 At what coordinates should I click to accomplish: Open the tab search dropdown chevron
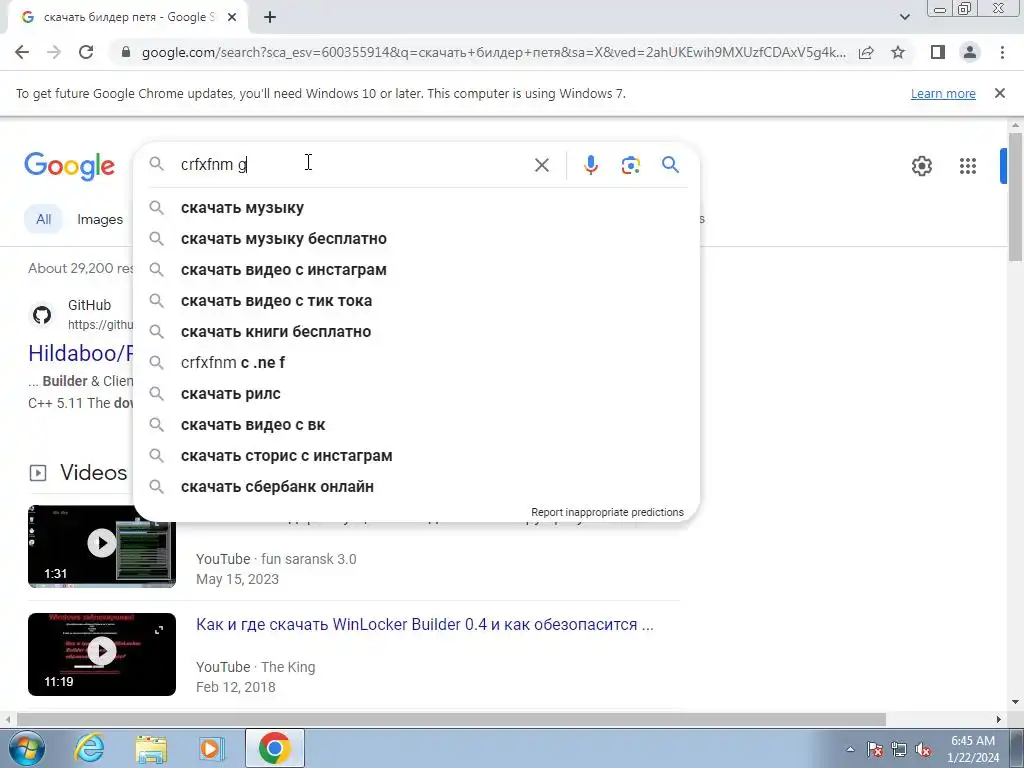tap(904, 18)
